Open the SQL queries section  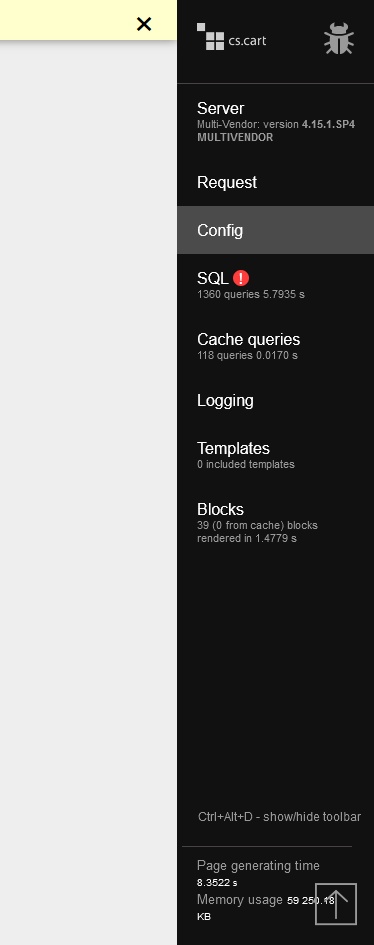pyautogui.click(x=275, y=284)
